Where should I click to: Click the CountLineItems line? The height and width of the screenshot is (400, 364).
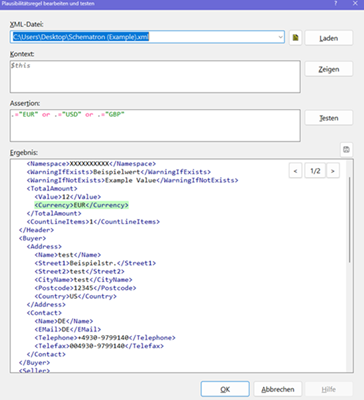[x=93, y=222]
